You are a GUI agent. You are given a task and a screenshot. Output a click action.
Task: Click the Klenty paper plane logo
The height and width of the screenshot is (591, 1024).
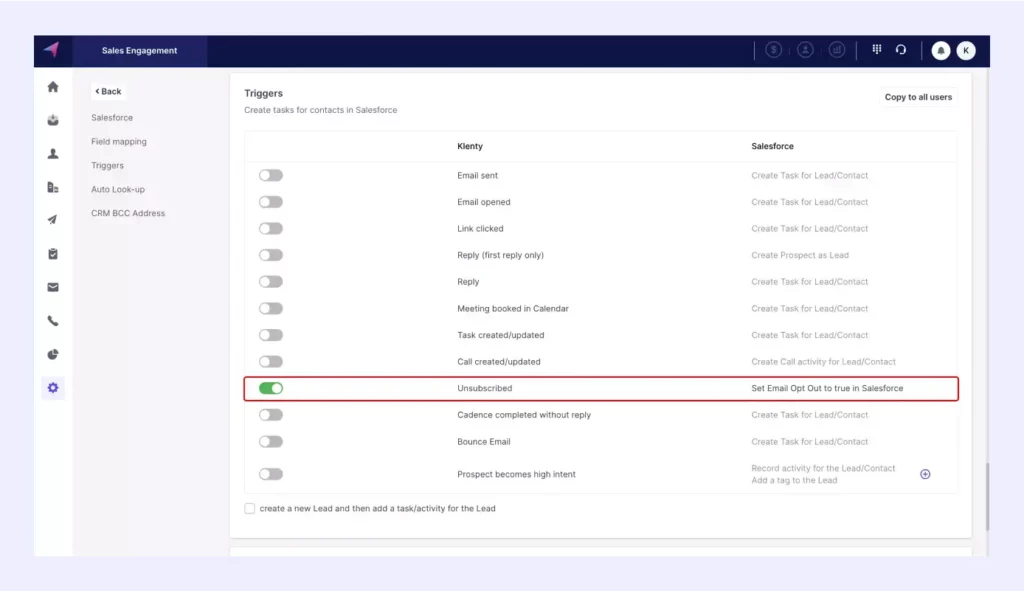tap(52, 50)
